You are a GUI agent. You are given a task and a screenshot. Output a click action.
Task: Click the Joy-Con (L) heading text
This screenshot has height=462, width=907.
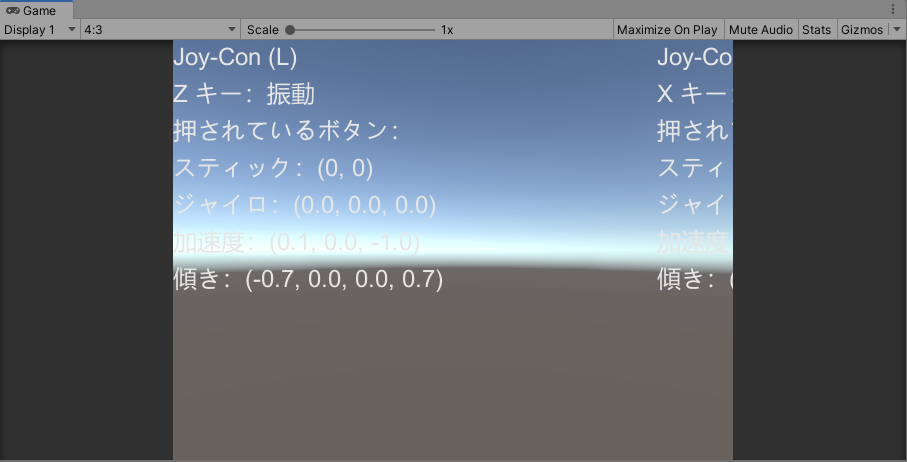pos(235,57)
